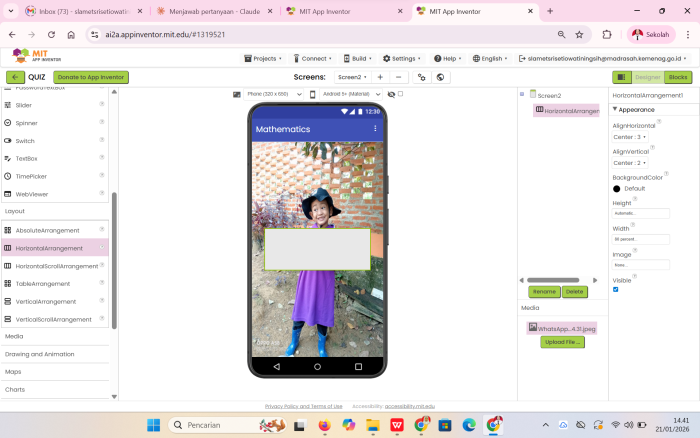The image size is (700, 438).
Task: Open the Settings menu
Action: click(x=402, y=58)
